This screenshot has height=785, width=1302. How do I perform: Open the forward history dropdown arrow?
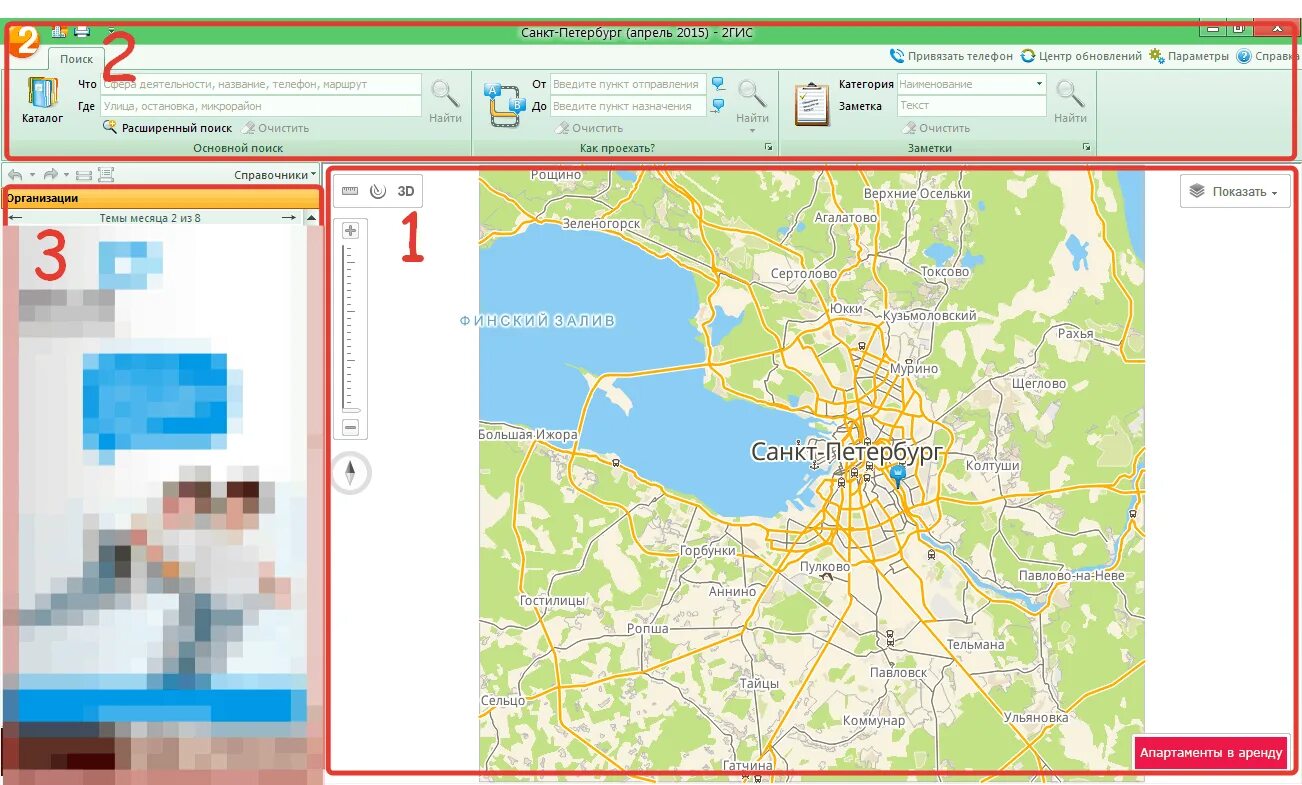(67, 174)
